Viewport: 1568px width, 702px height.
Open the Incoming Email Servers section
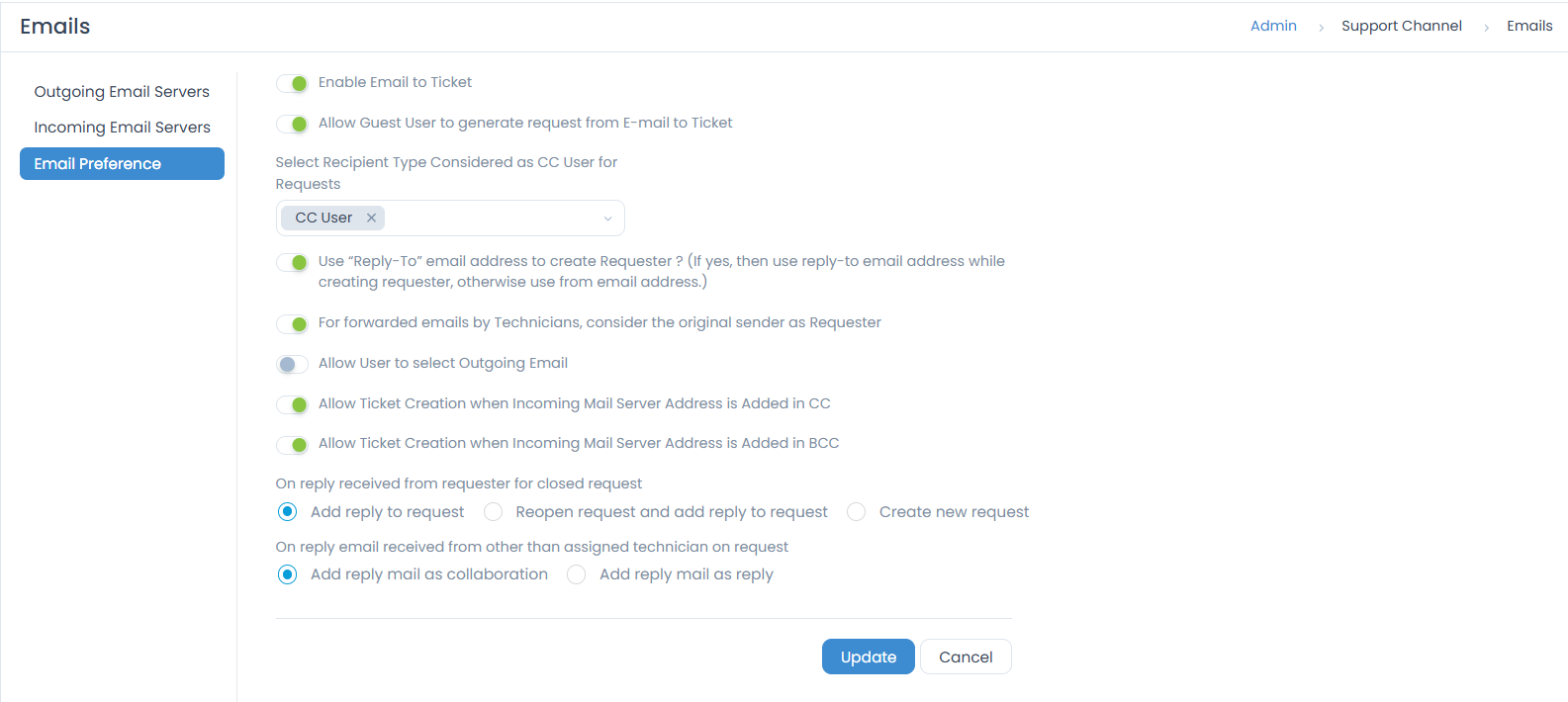pyautogui.click(x=121, y=127)
